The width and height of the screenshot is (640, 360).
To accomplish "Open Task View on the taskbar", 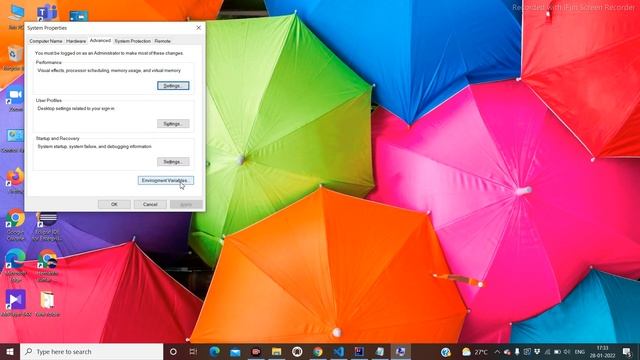I will 193,351.
